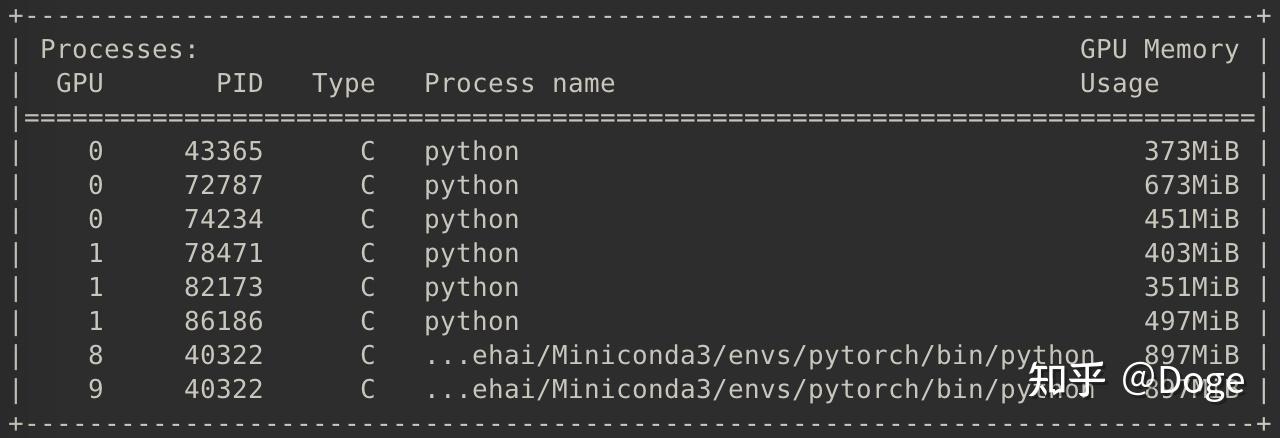
Task: Select the "PID" column header
Action: 239,83
